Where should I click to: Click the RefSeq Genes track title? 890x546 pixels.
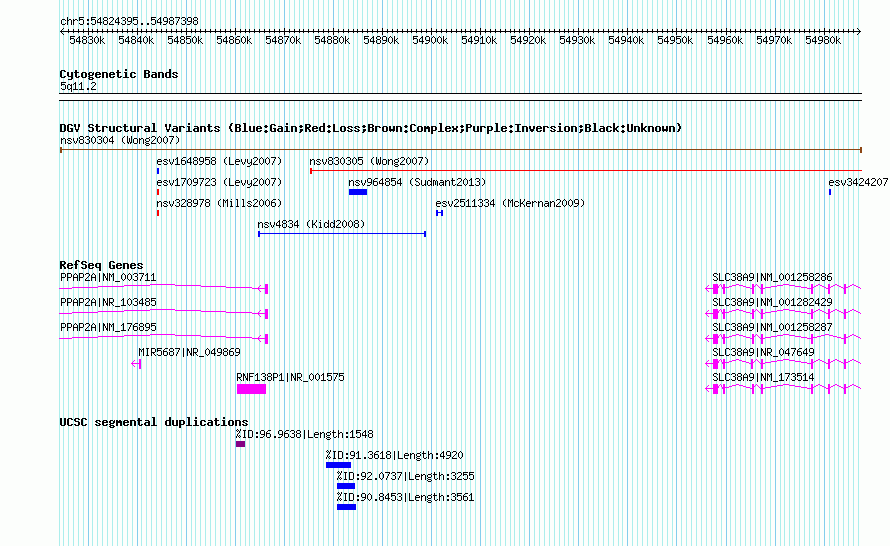(101, 265)
